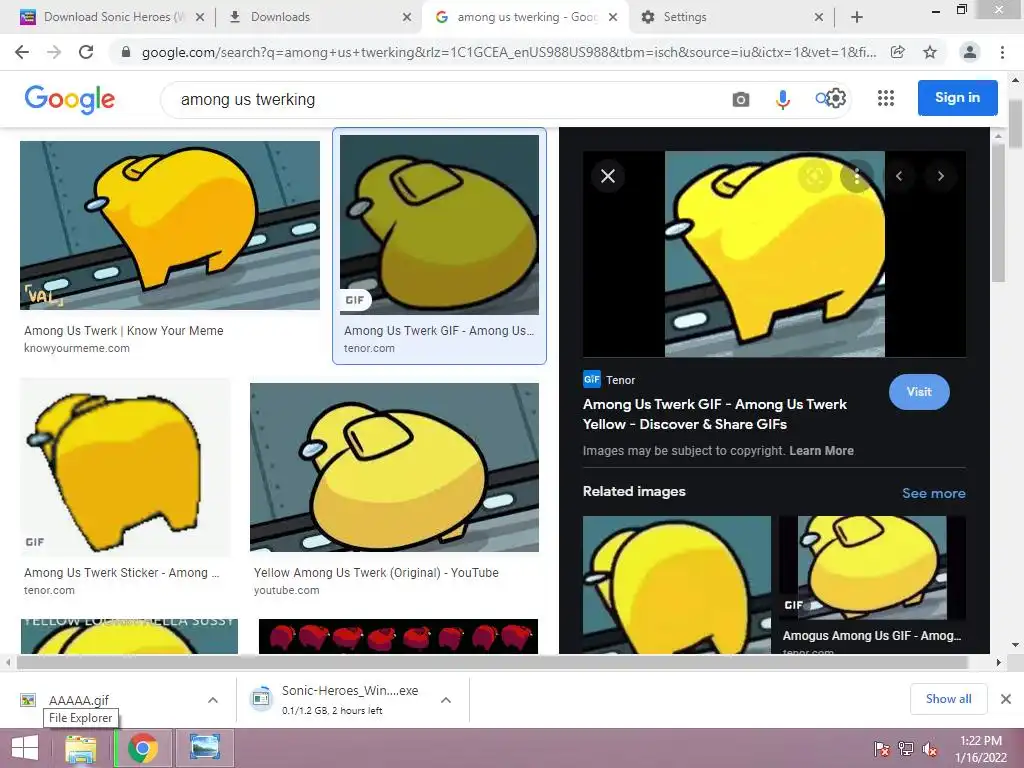Reload the current page
Viewport: 1024px width, 768px height.
click(86, 52)
